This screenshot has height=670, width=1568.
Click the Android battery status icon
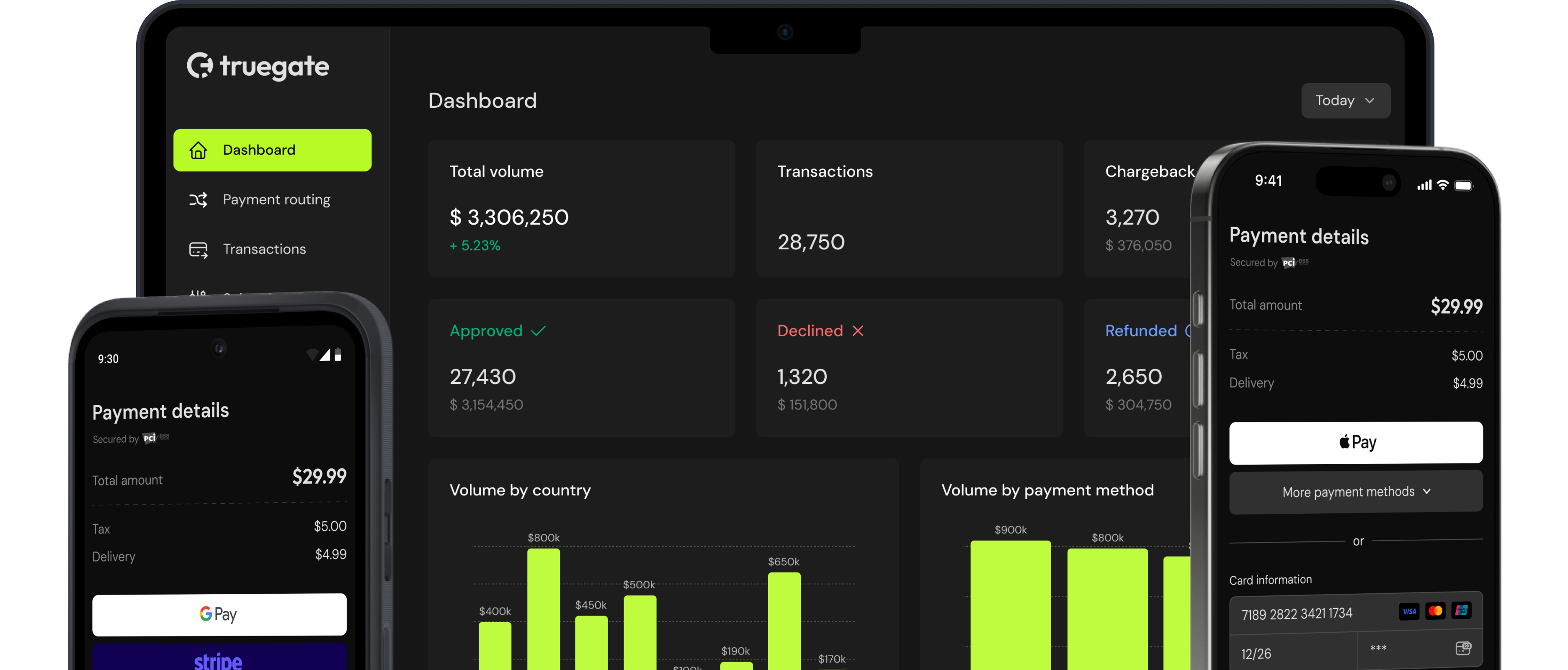pos(338,354)
